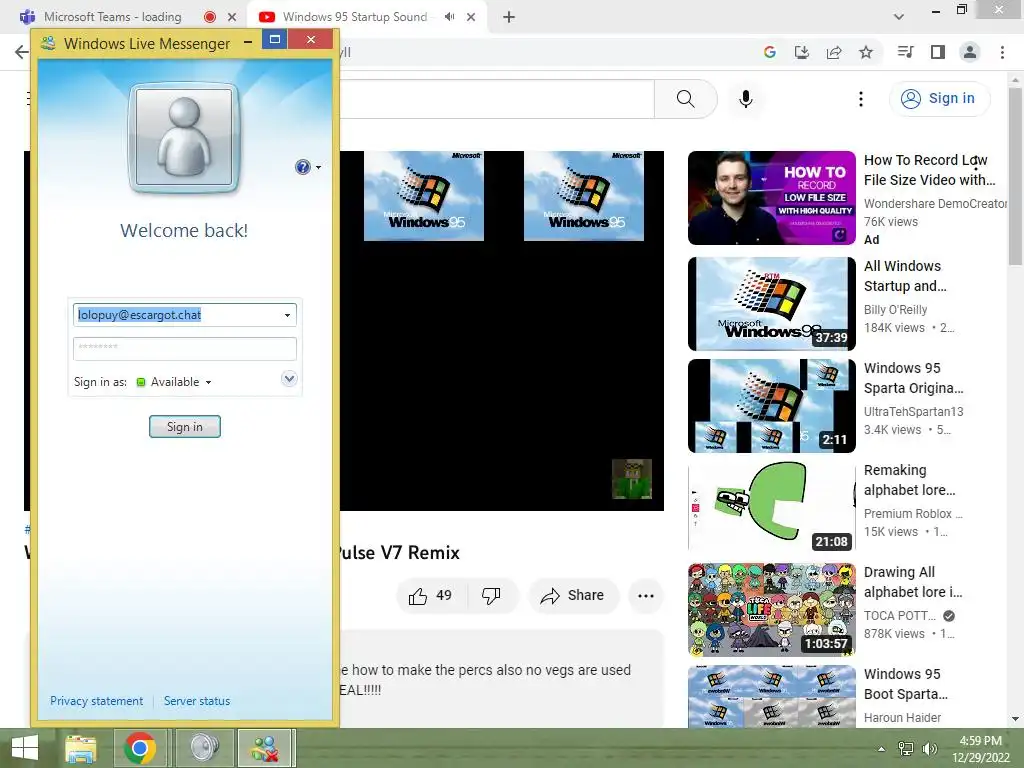Close the Microsoft Teams tab
This screenshot has width=1024, height=768.
(232, 17)
